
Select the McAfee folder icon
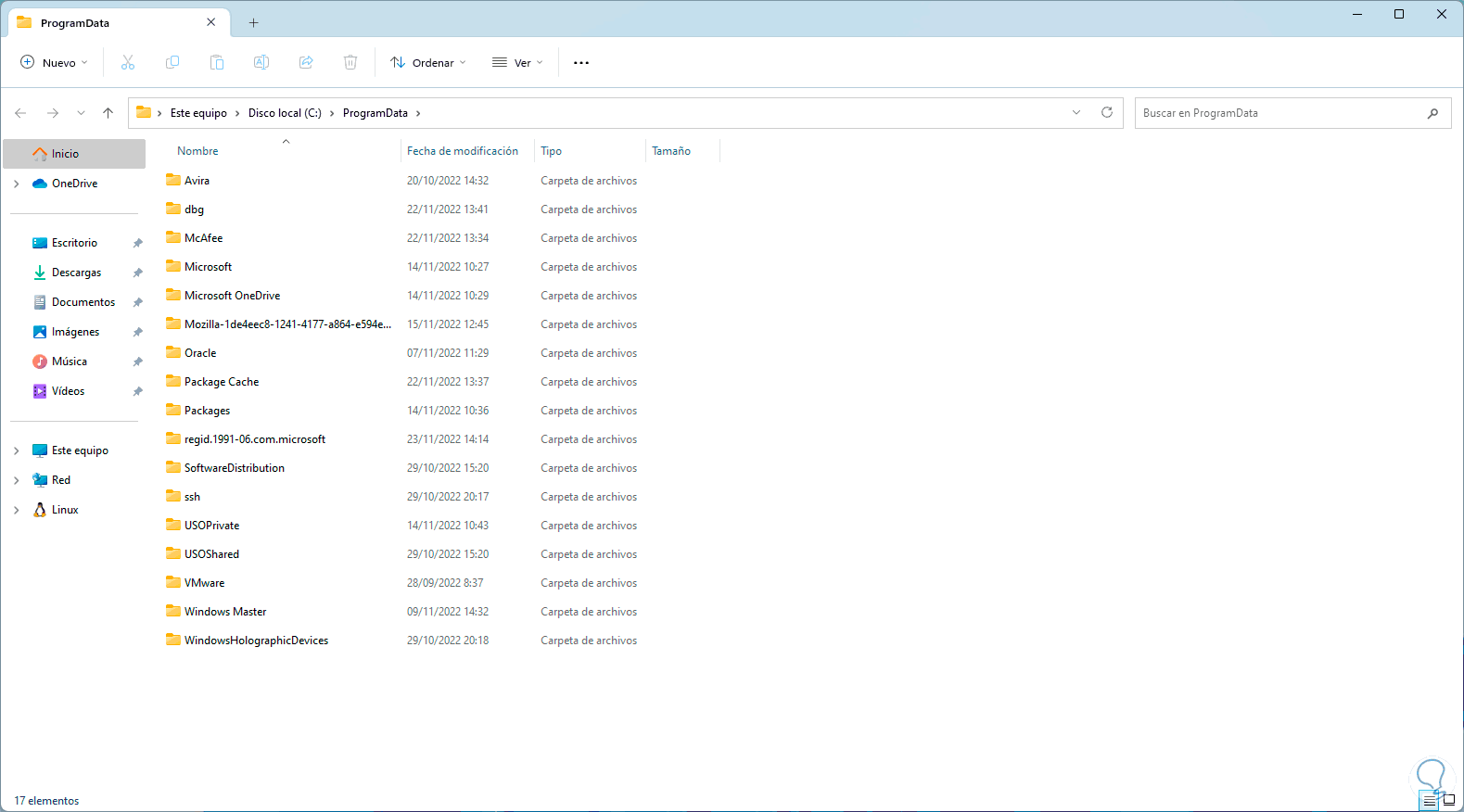coord(173,237)
